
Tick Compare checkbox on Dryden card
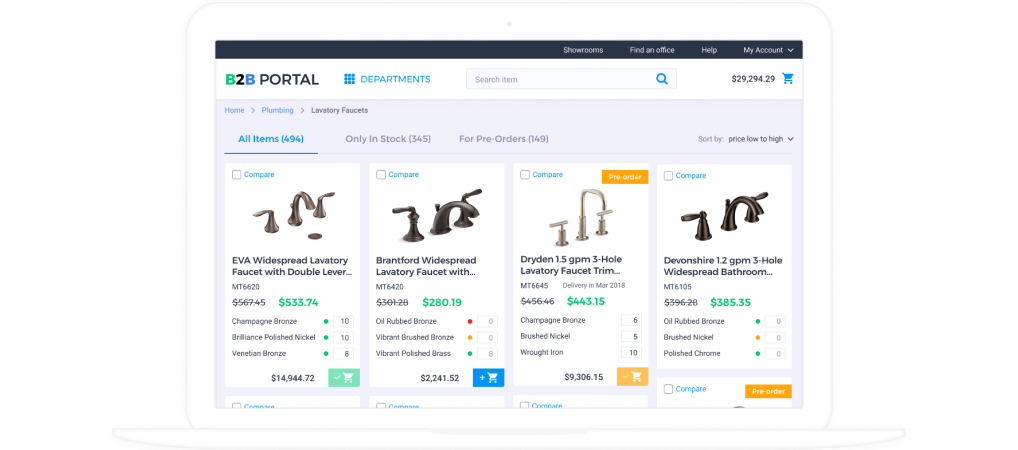pyautogui.click(x=525, y=175)
